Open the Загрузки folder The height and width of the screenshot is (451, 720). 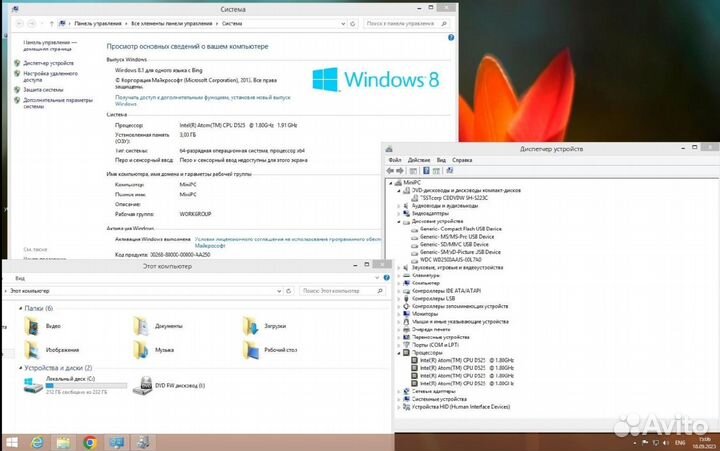(x=264, y=326)
